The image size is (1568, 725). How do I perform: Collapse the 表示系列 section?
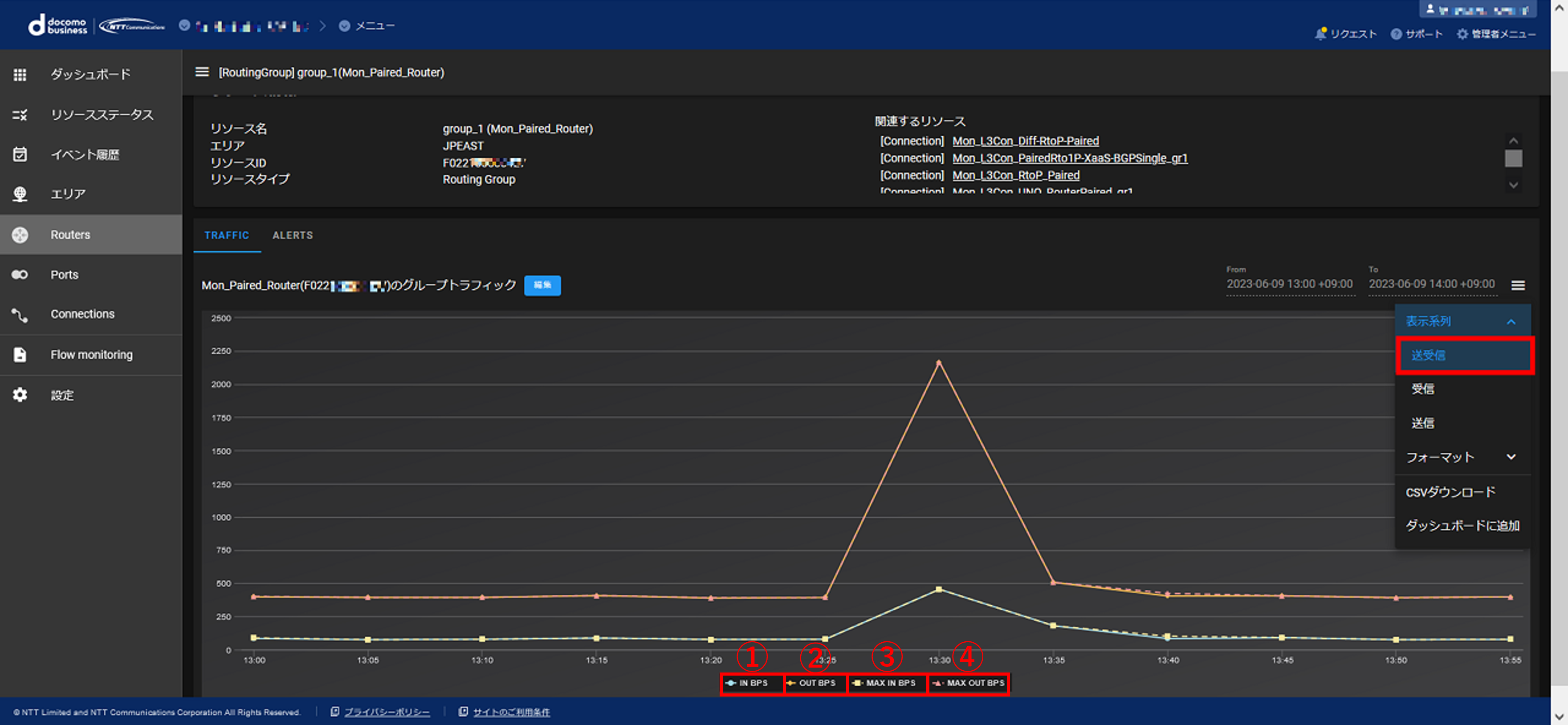click(x=1462, y=321)
